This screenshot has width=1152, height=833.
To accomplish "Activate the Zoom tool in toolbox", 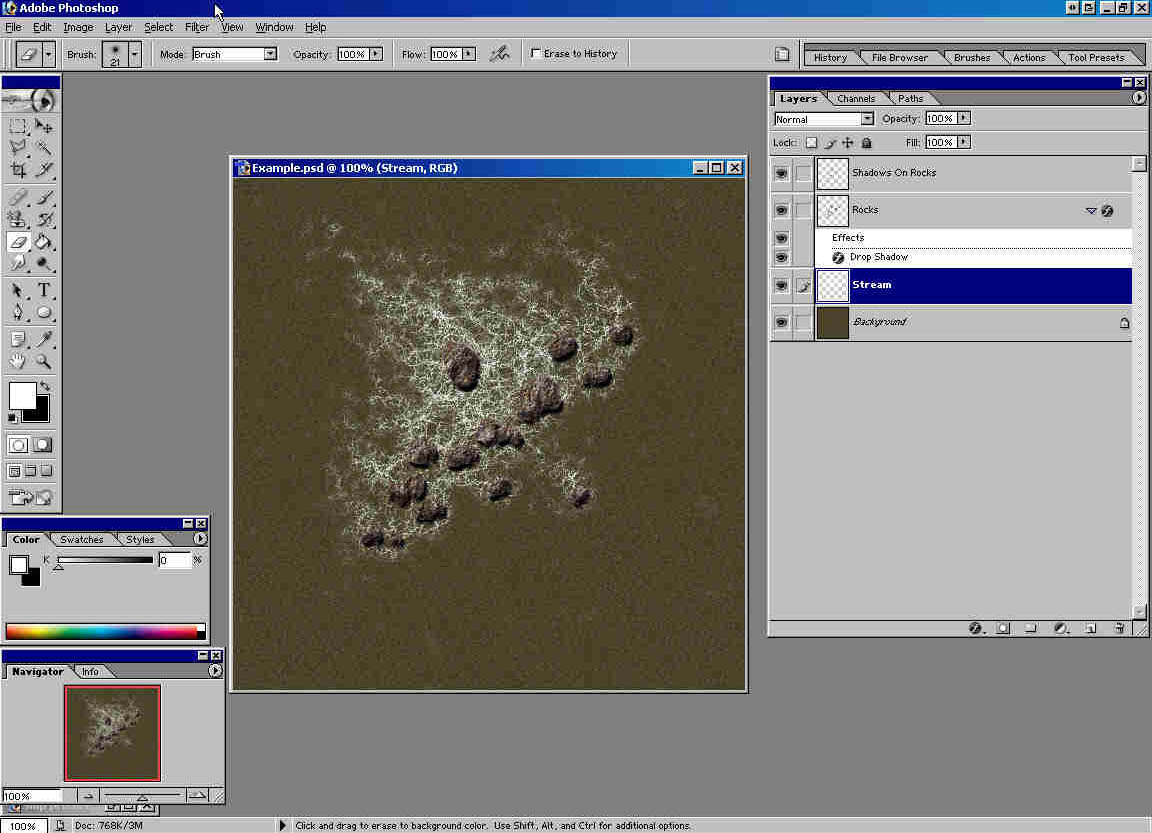I will pyautogui.click(x=44, y=362).
